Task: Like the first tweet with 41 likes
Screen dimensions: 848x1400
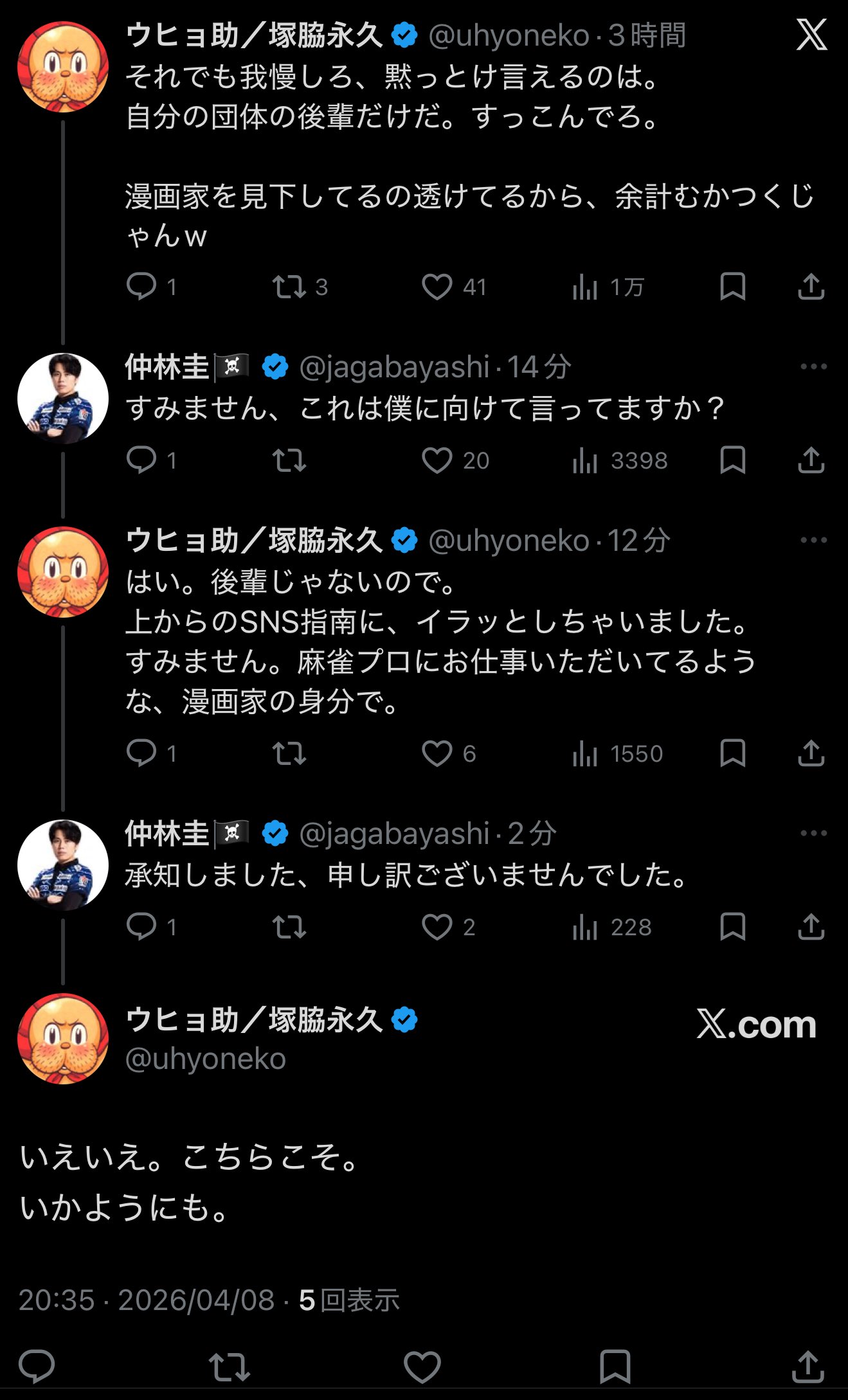Action: pos(437,287)
